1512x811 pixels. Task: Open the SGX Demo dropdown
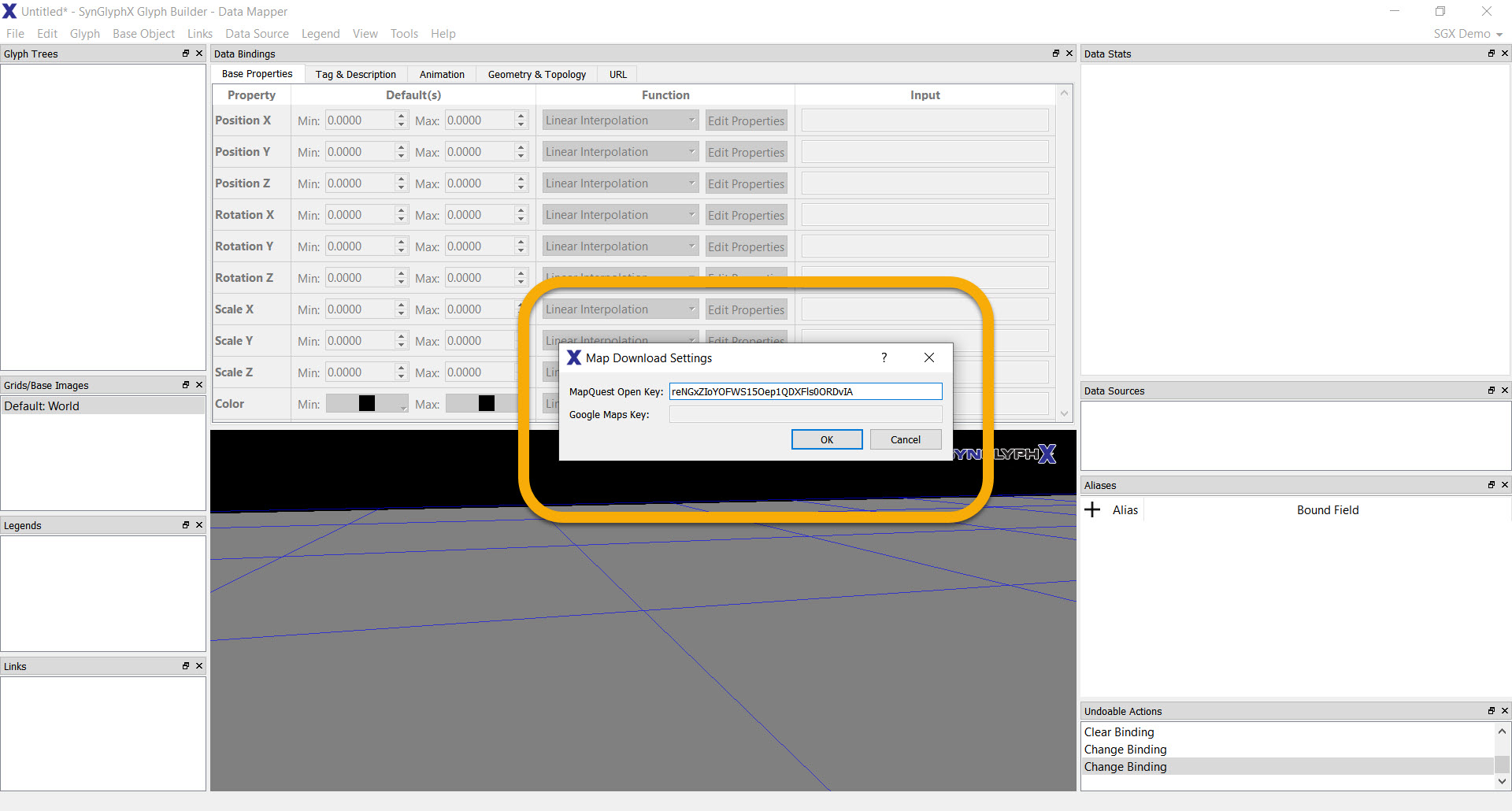coord(1468,34)
